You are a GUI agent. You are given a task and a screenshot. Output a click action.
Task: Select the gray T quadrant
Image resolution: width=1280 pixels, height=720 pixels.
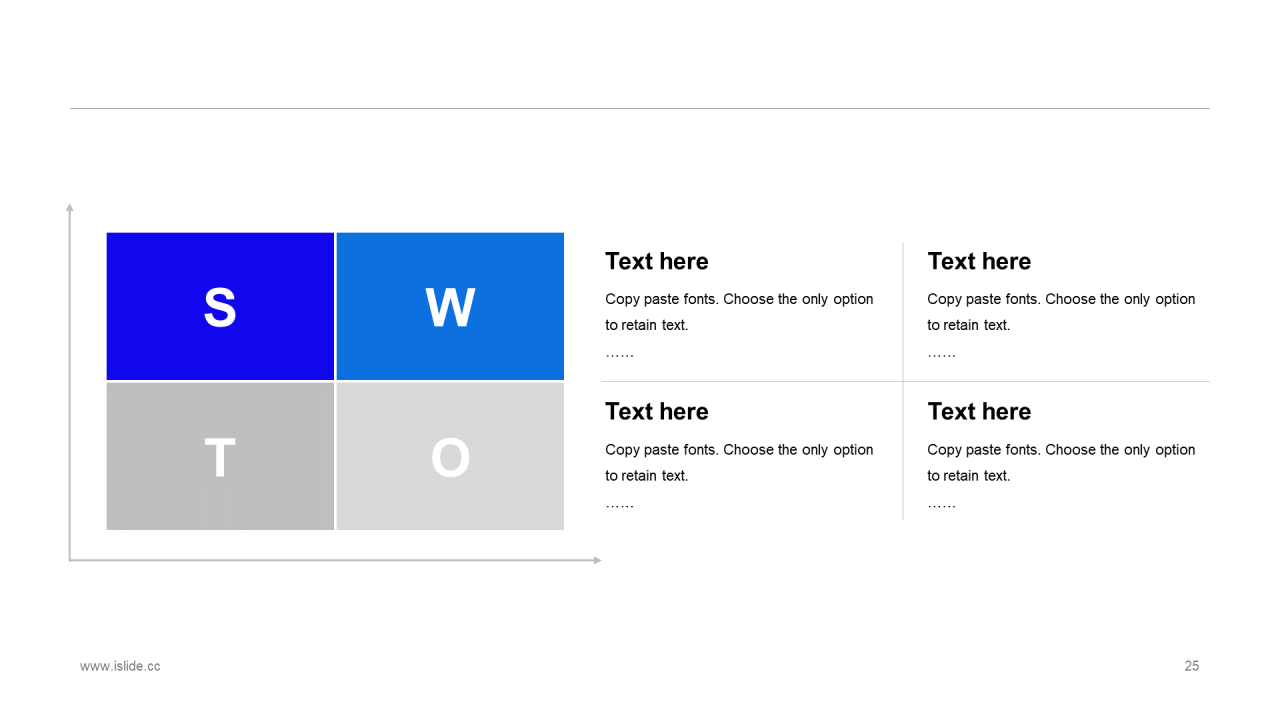pos(220,456)
